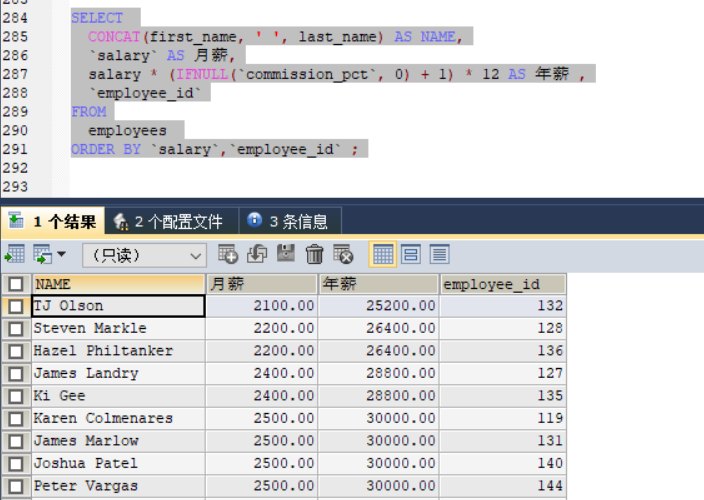
Task: Click the SELECT keyword on line 284
Action: click(x=97, y=18)
